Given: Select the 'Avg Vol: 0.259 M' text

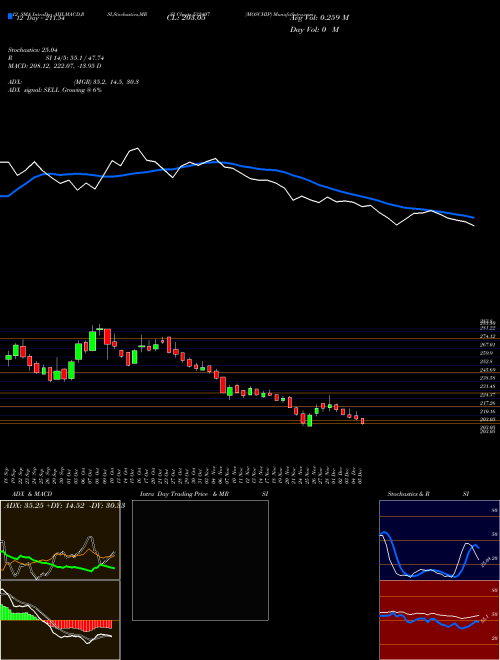Looking at the screenshot, I should click(x=319, y=18).
